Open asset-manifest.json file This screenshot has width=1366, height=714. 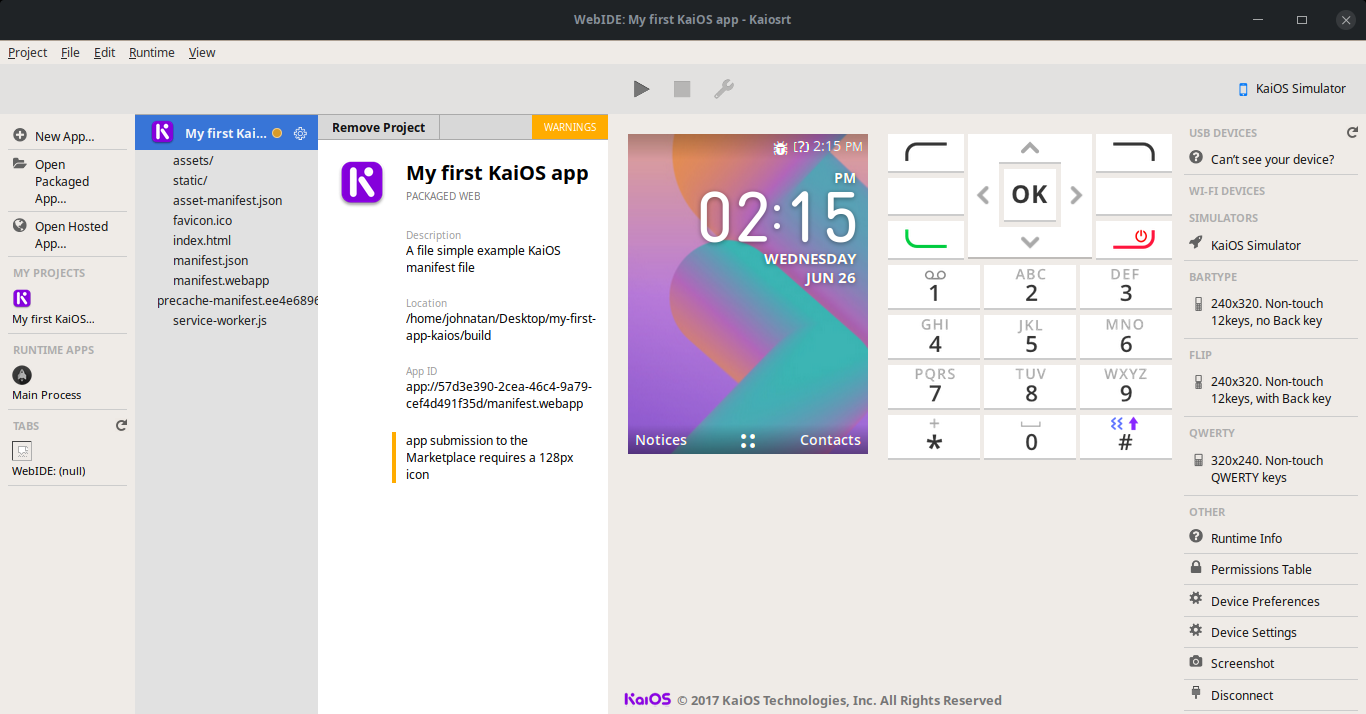[227, 200]
